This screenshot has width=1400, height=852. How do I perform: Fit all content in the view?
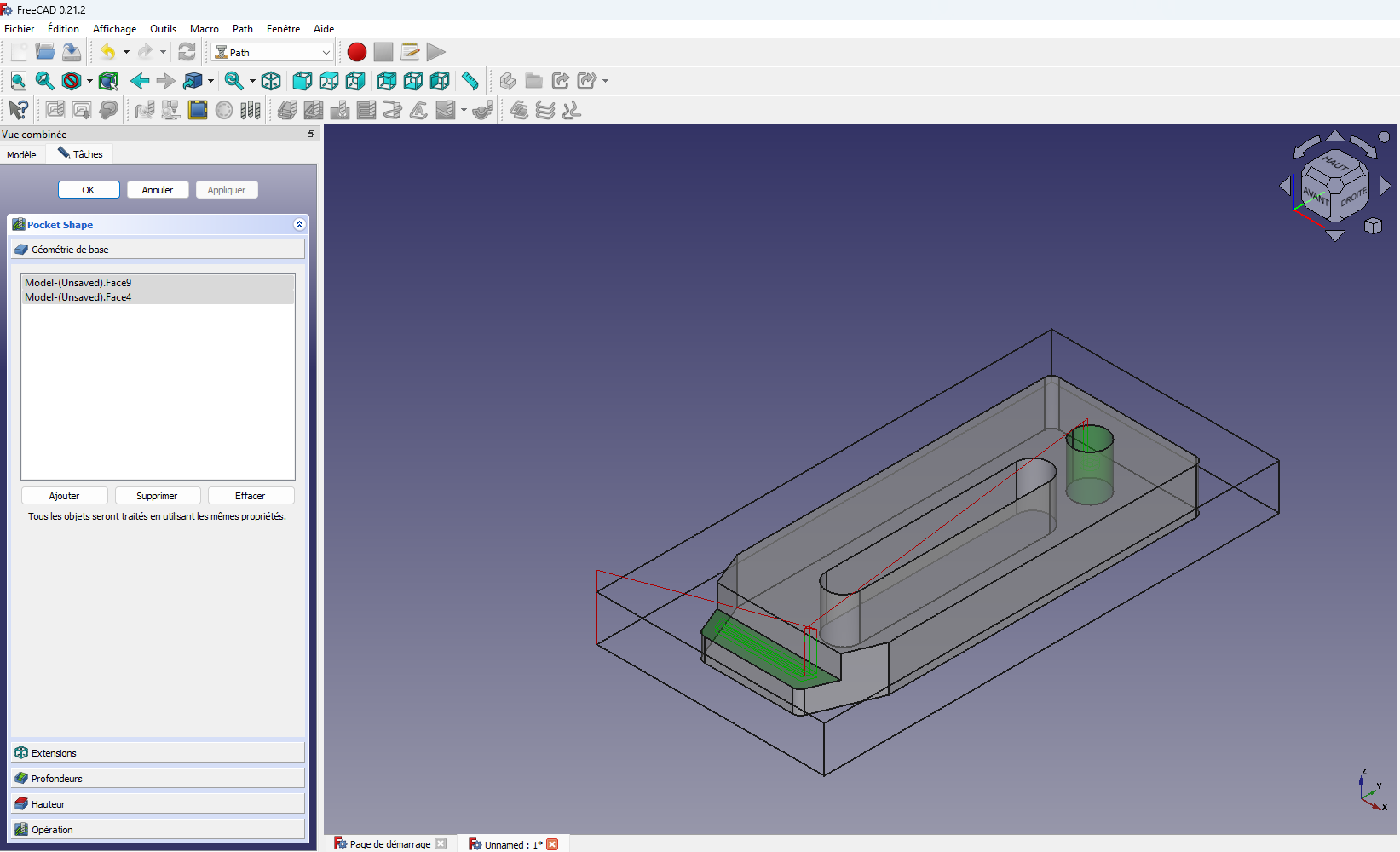pos(19,81)
